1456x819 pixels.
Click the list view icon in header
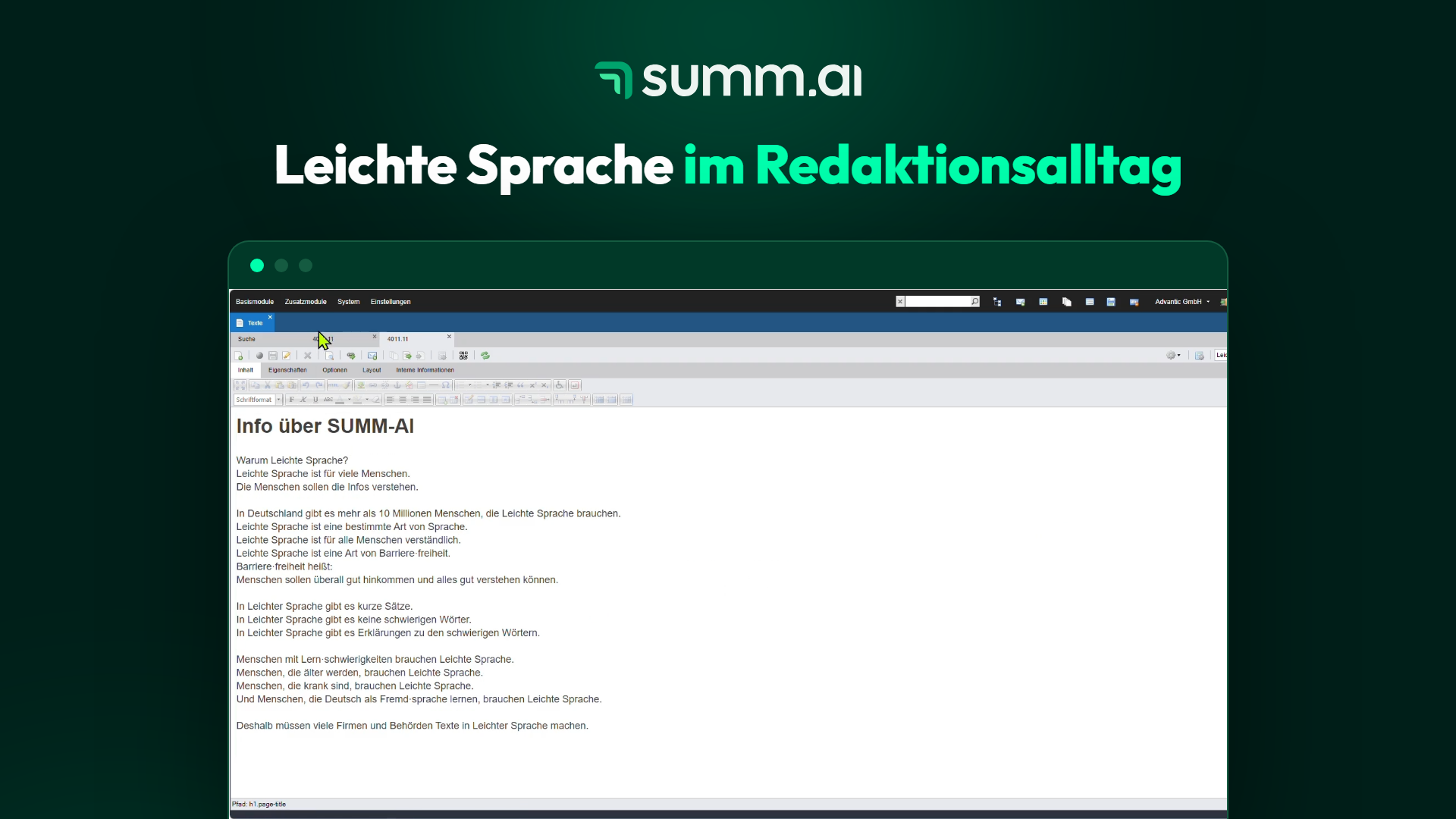pos(1090,302)
